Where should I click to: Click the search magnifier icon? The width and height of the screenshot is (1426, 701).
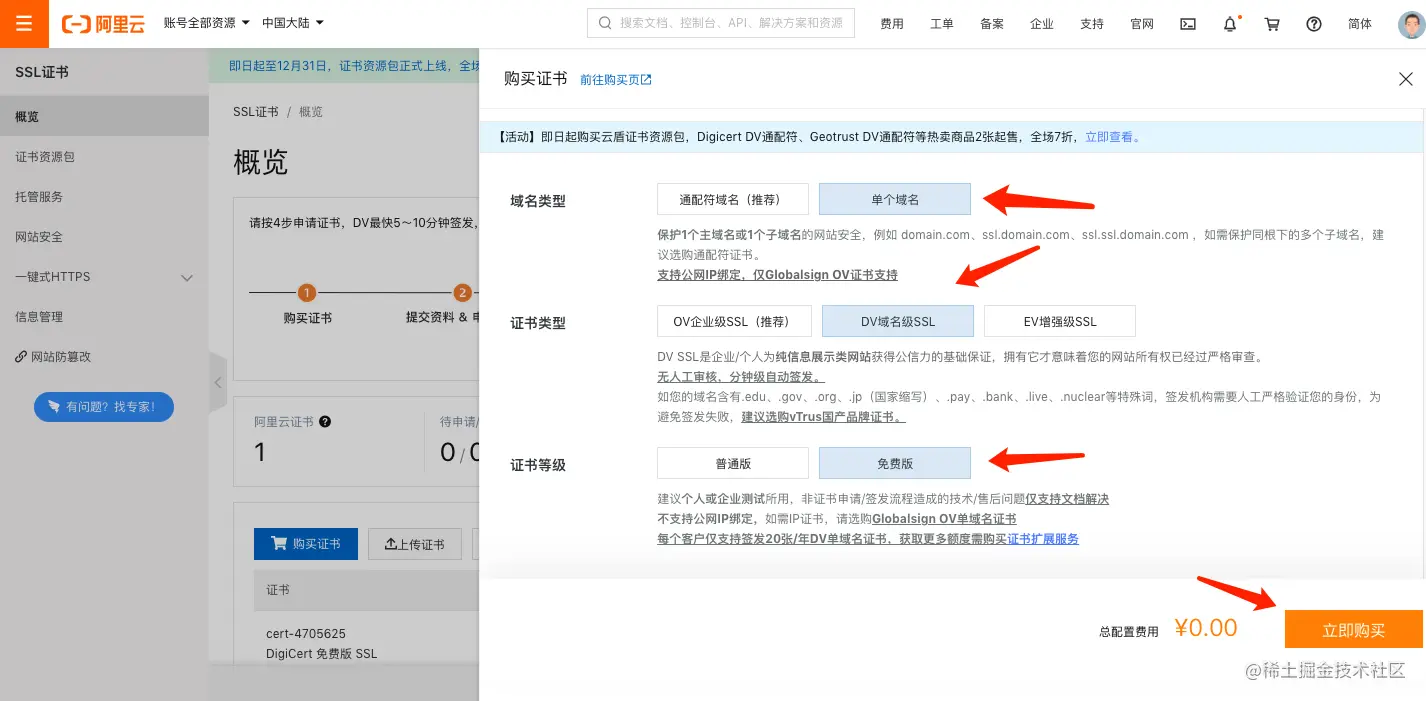coord(605,23)
